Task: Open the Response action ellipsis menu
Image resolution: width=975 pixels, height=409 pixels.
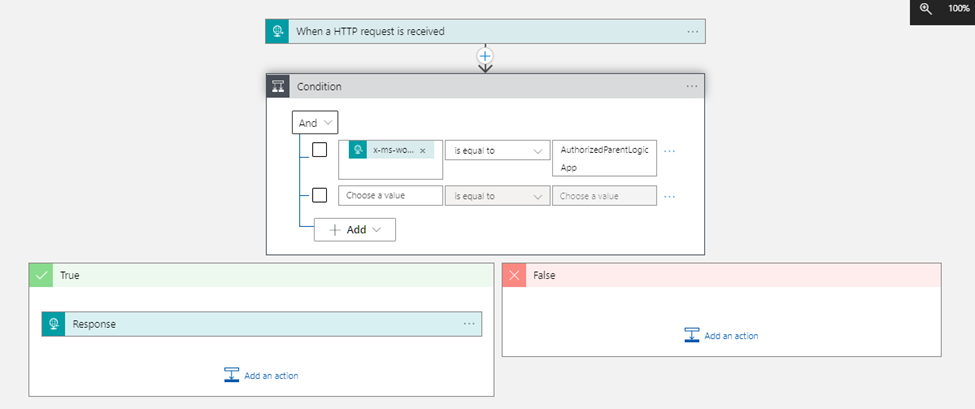Action: (x=469, y=324)
